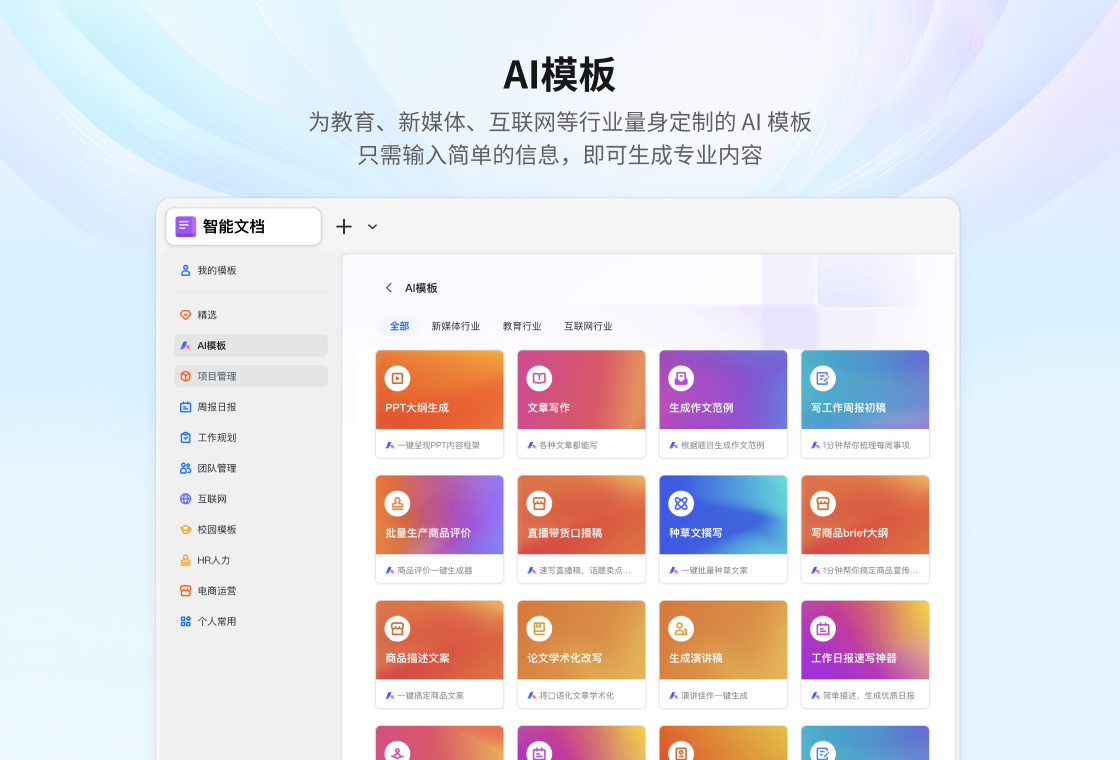Click the stamp icon on 批量生产商品评价 card

(x=397, y=504)
